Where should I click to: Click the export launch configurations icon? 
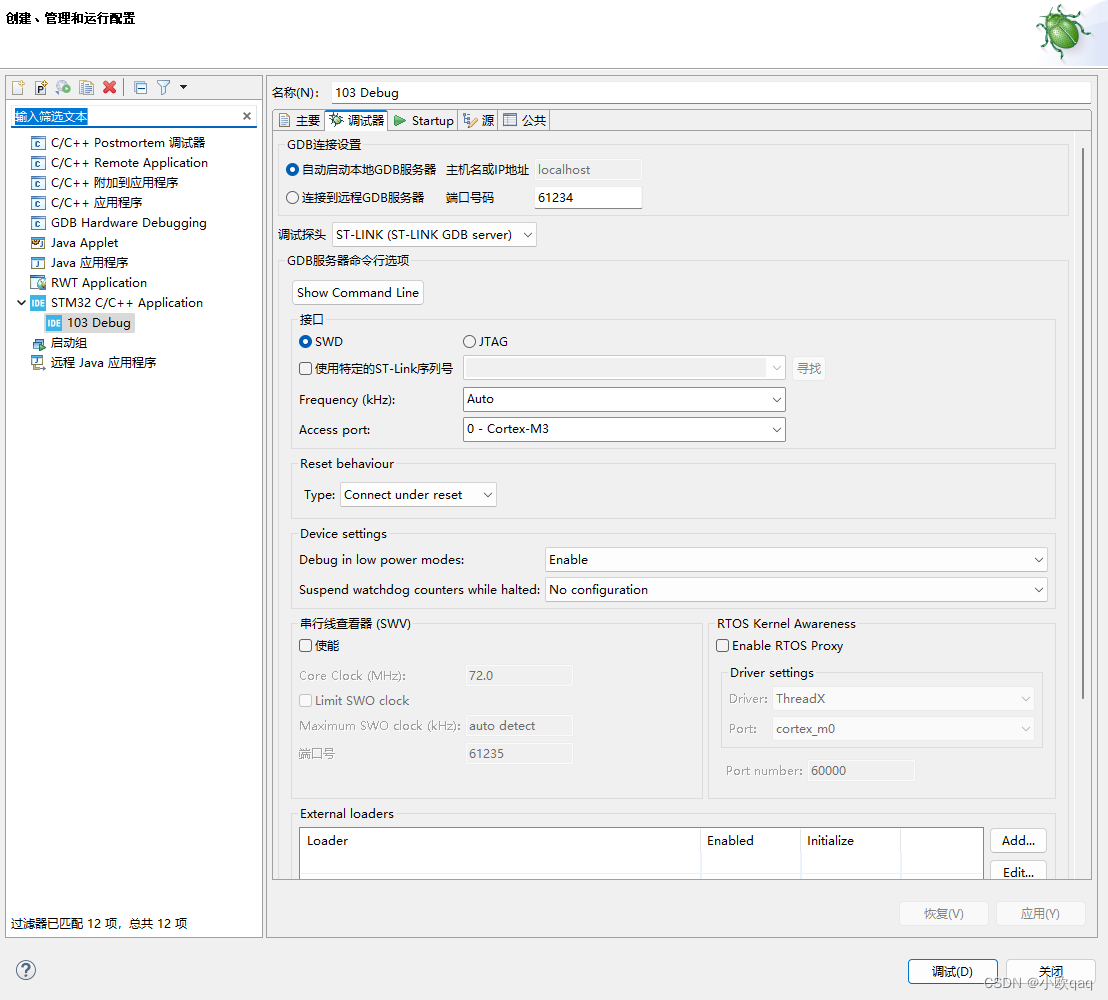63,87
